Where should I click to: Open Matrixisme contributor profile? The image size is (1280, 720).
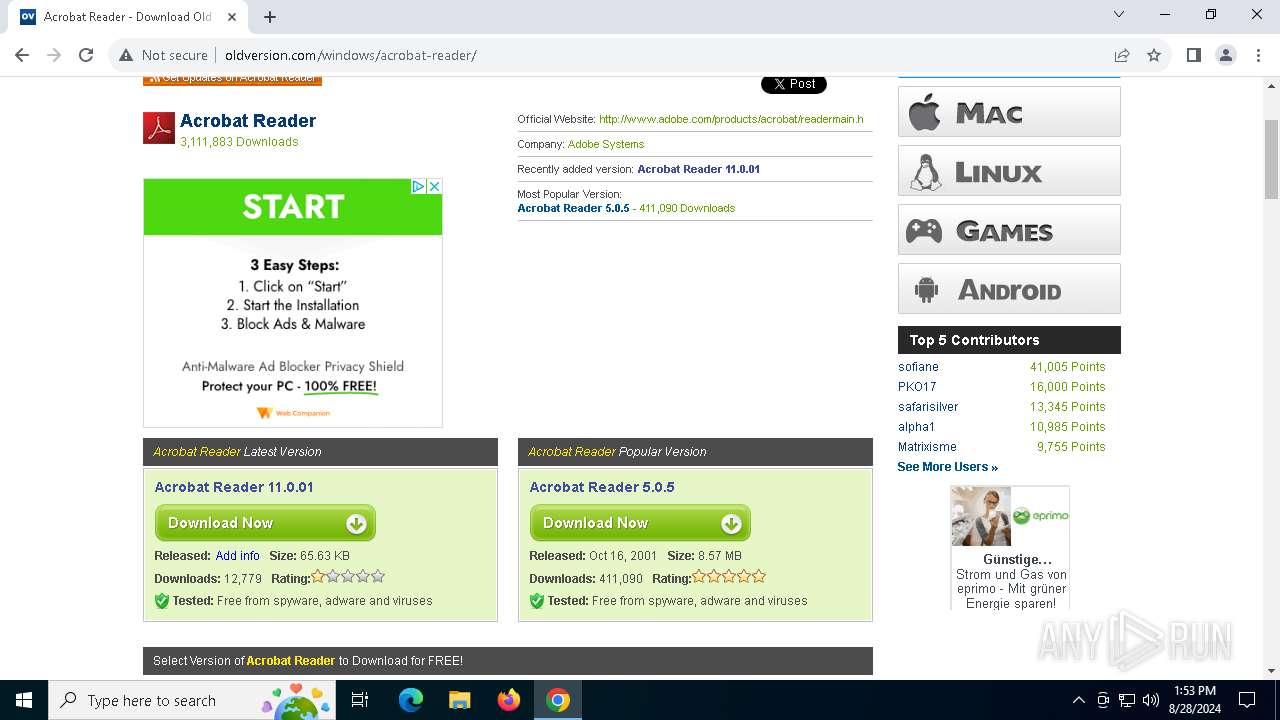pos(927,447)
